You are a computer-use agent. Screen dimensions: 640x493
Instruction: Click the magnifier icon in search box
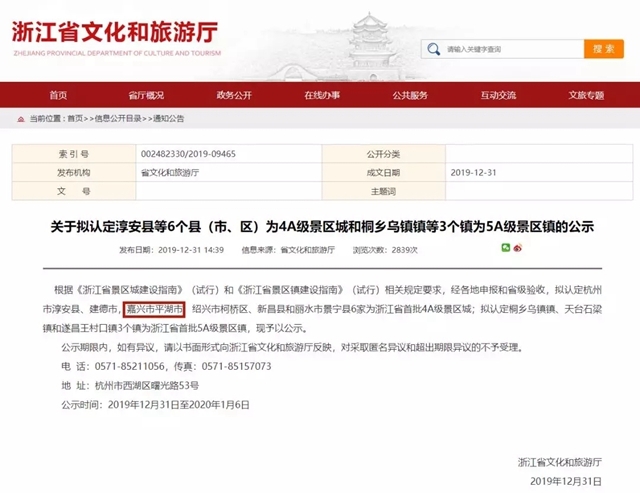click(436, 48)
